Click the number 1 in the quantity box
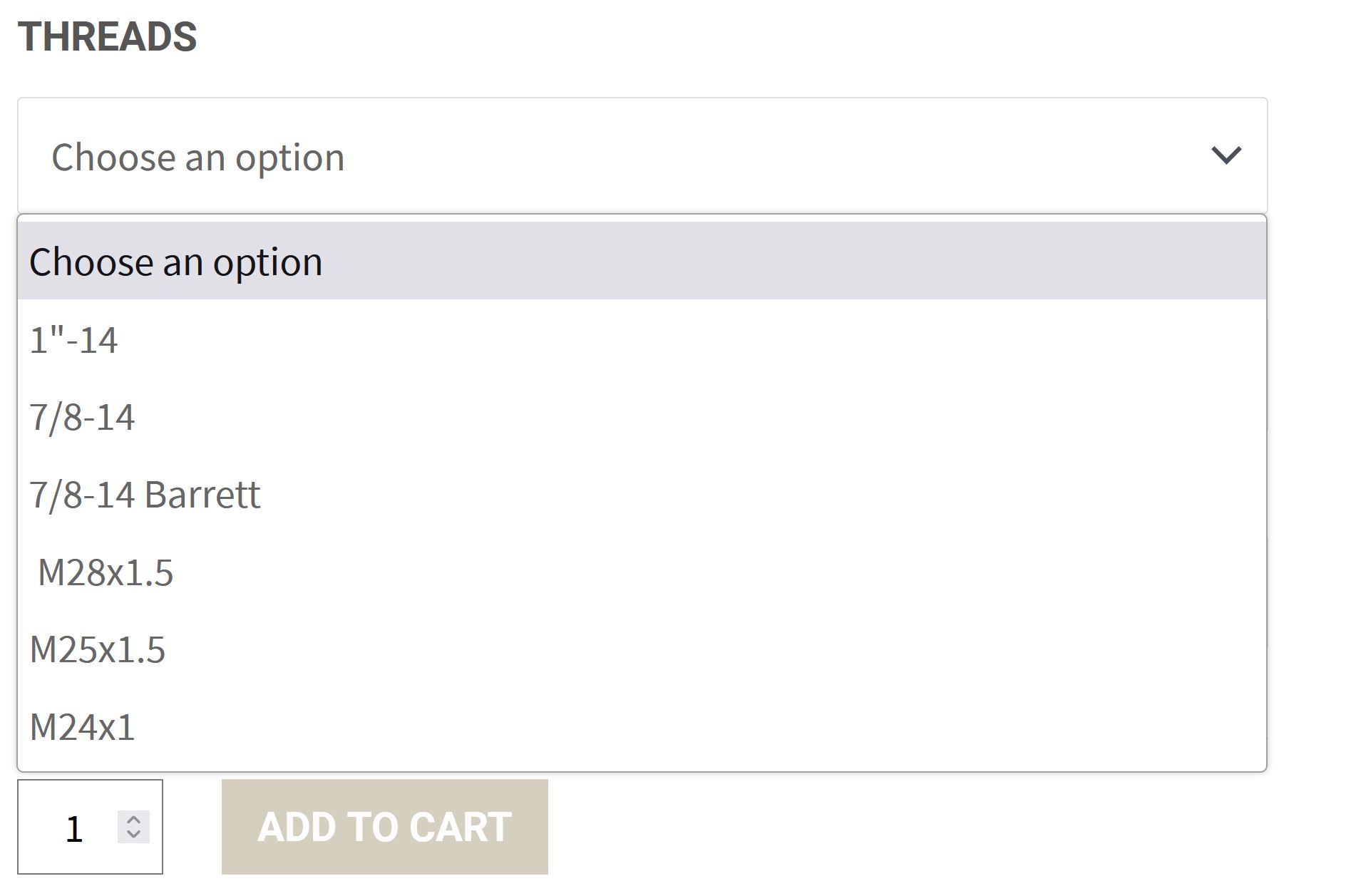This screenshot has height=896, width=1351. click(74, 829)
